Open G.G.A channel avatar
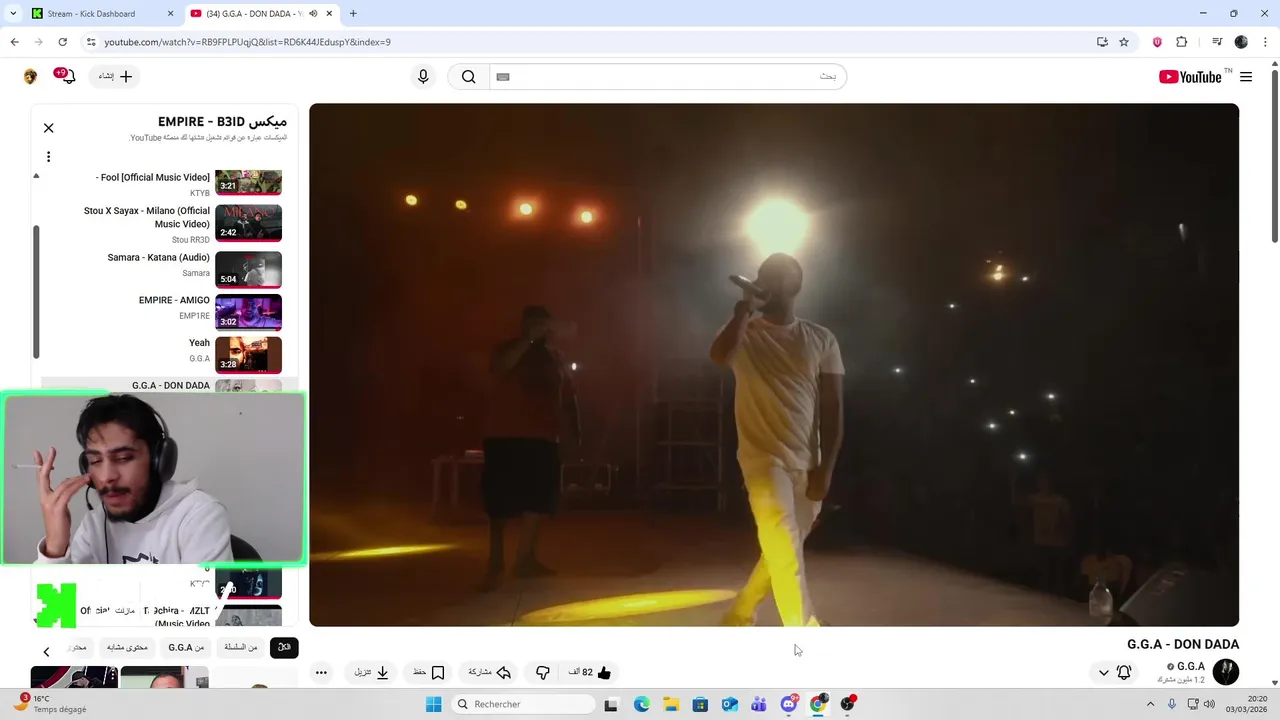The height and width of the screenshot is (720, 1280). (x=1225, y=672)
